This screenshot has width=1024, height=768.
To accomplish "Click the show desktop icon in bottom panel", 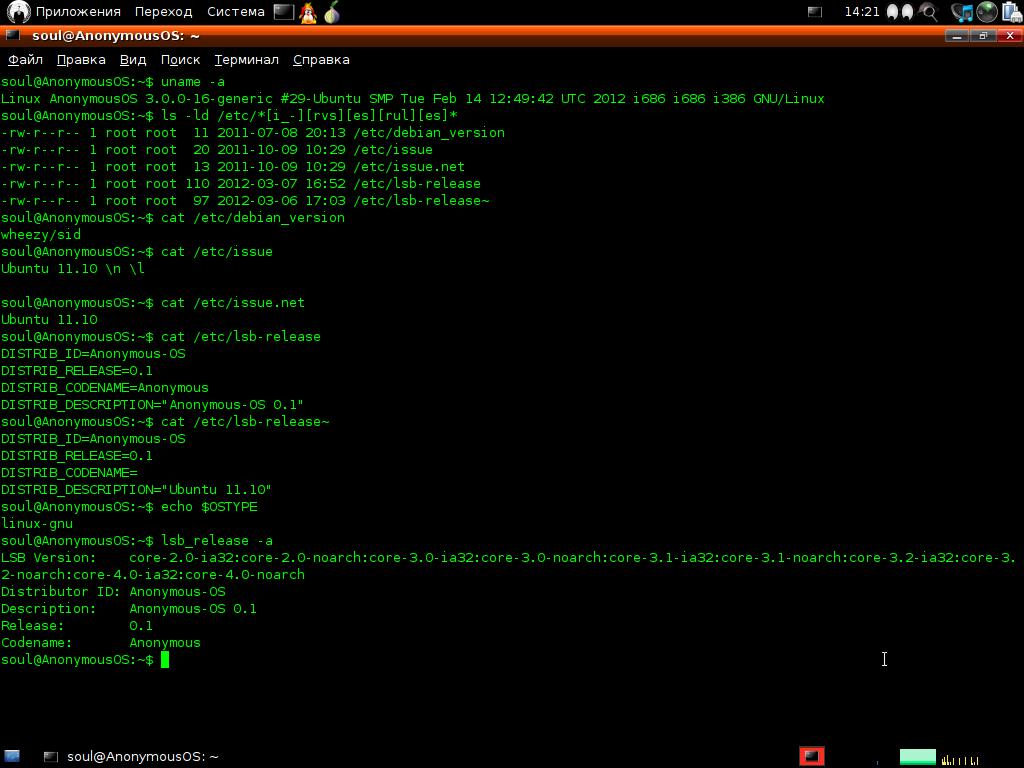I will (x=12, y=756).
